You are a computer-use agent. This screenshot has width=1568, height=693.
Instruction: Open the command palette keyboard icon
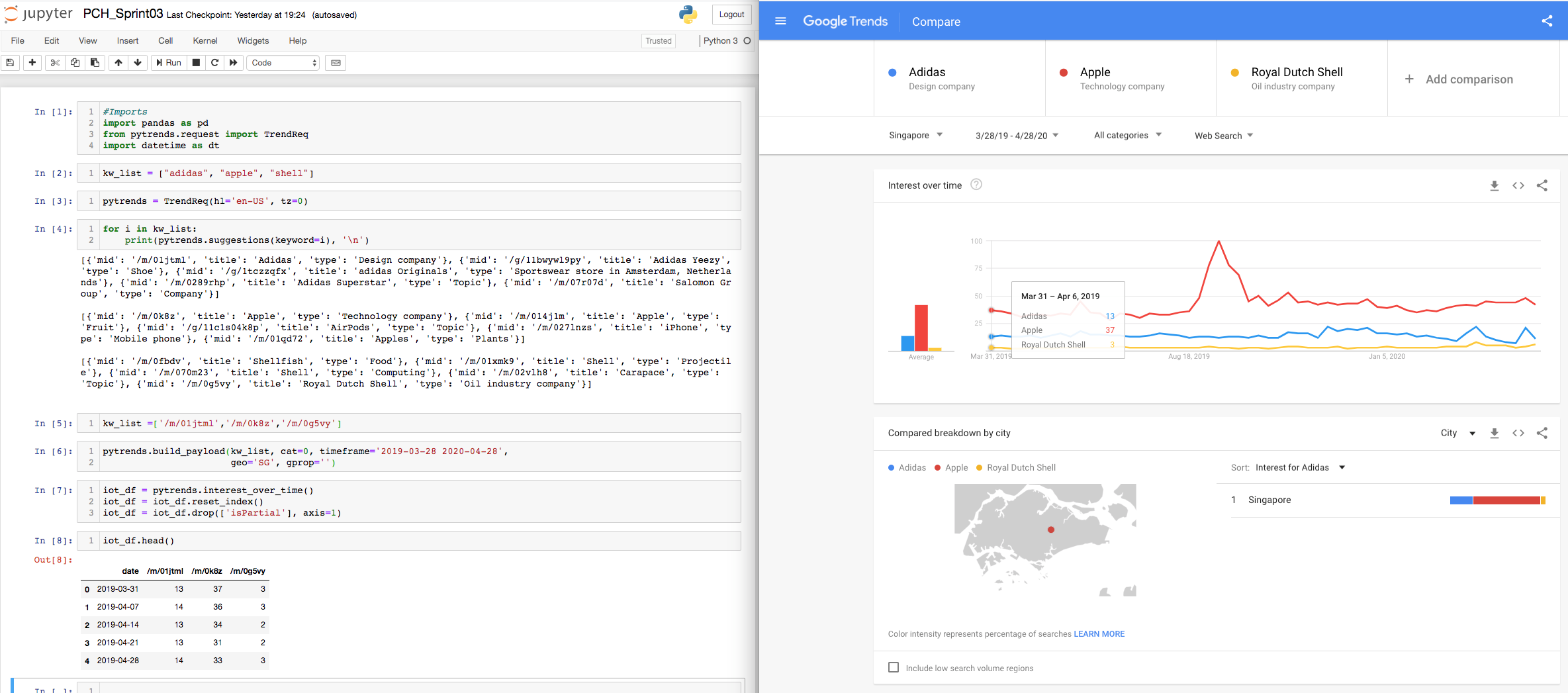coord(336,62)
